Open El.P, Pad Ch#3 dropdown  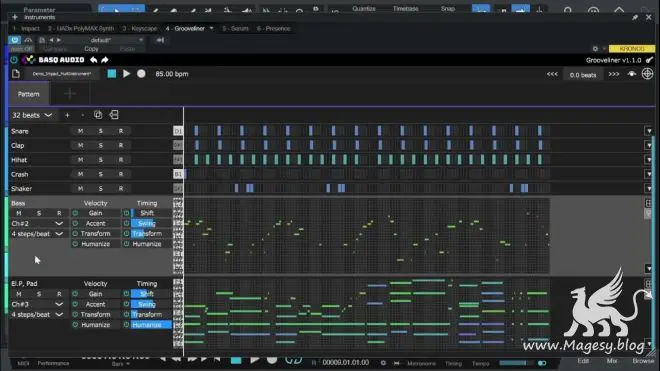tap(37, 304)
